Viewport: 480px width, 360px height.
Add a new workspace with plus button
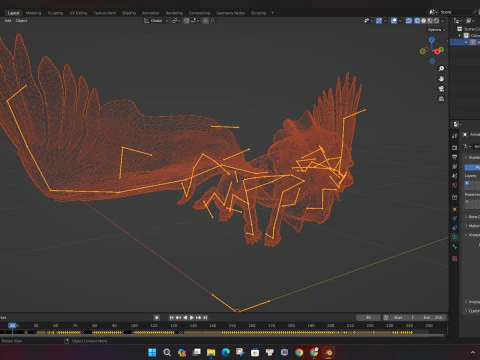[x=272, y=13]
